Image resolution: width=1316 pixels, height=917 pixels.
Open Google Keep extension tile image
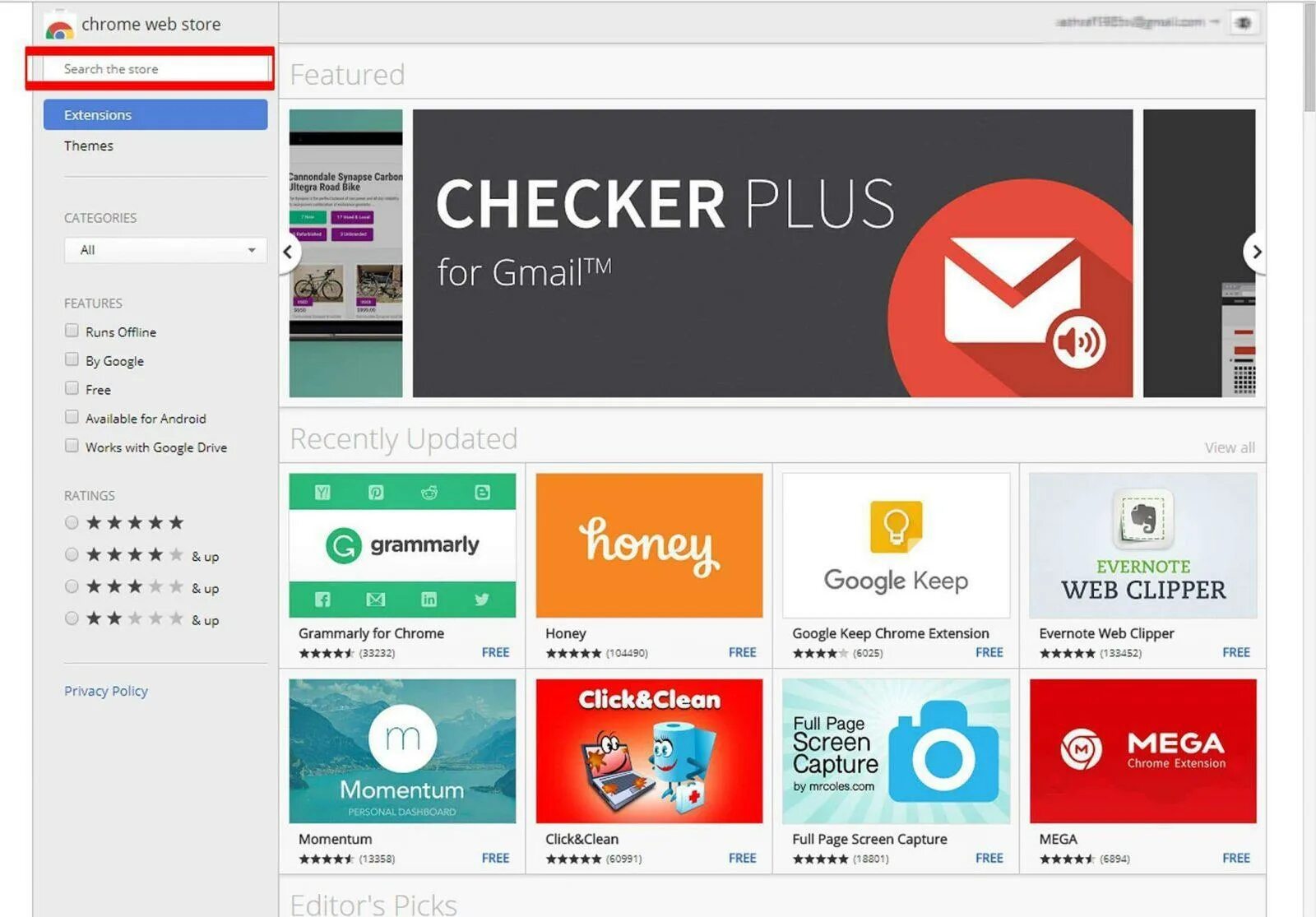click(896, 545)
